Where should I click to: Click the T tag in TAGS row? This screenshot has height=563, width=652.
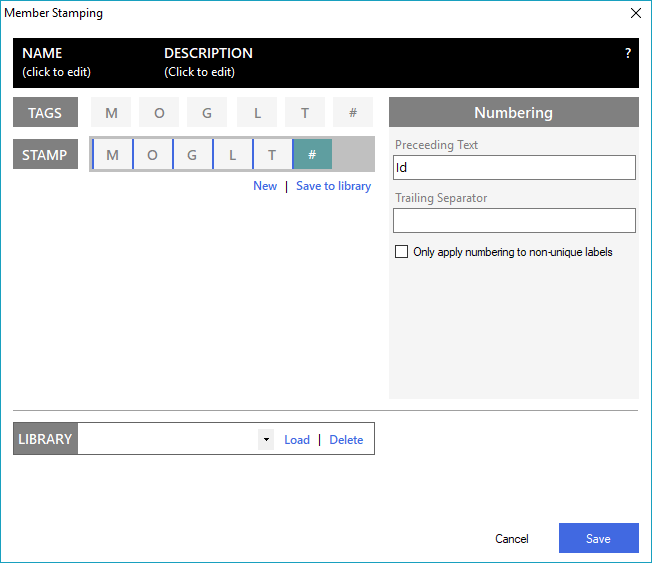pos(305,113)
